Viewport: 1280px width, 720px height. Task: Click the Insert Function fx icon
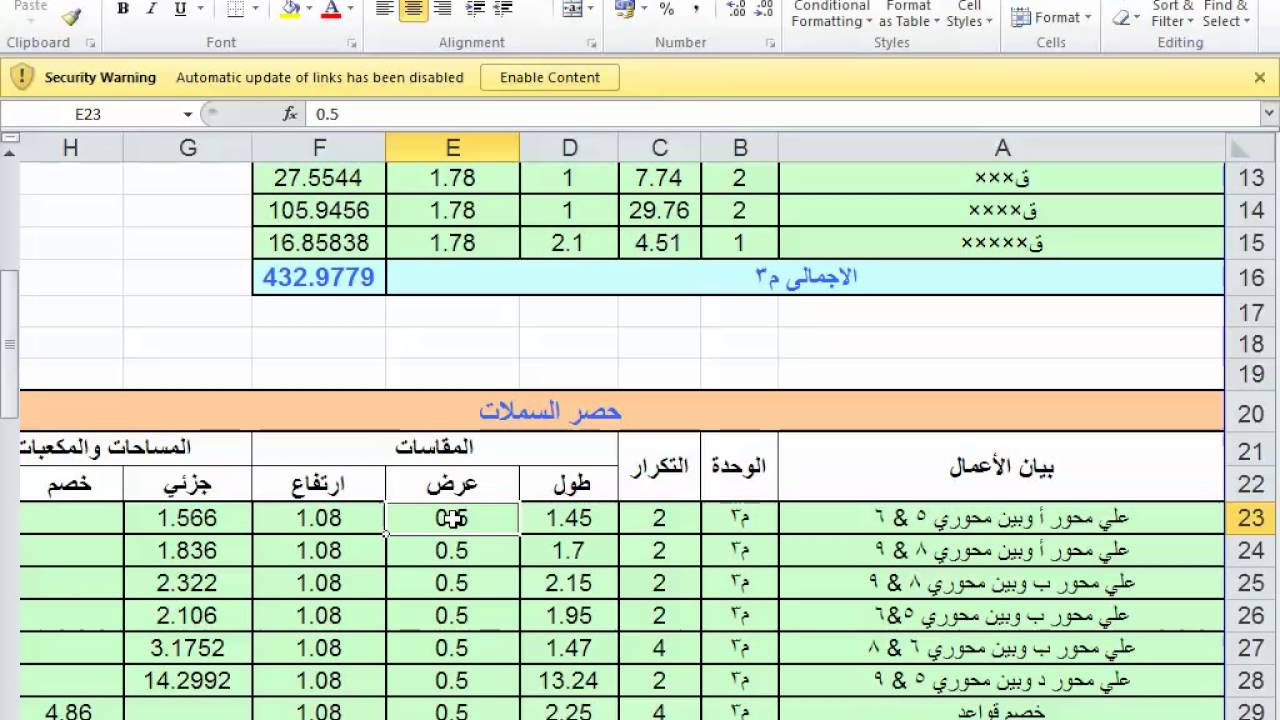pos(290,114)
